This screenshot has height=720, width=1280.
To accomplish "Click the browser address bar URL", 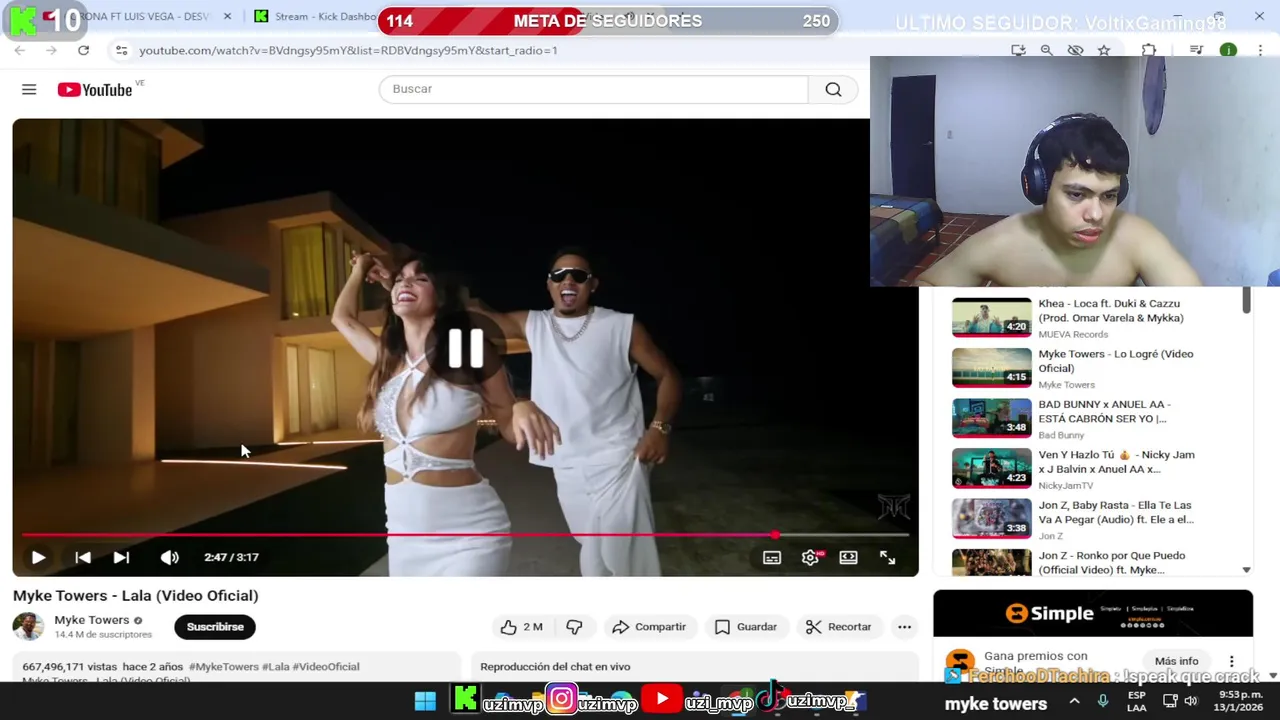I will (348, 50).
